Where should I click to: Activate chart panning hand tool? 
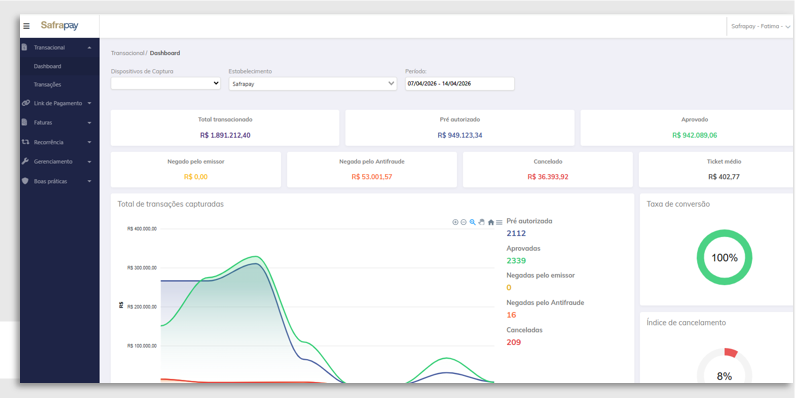point(482,222)
